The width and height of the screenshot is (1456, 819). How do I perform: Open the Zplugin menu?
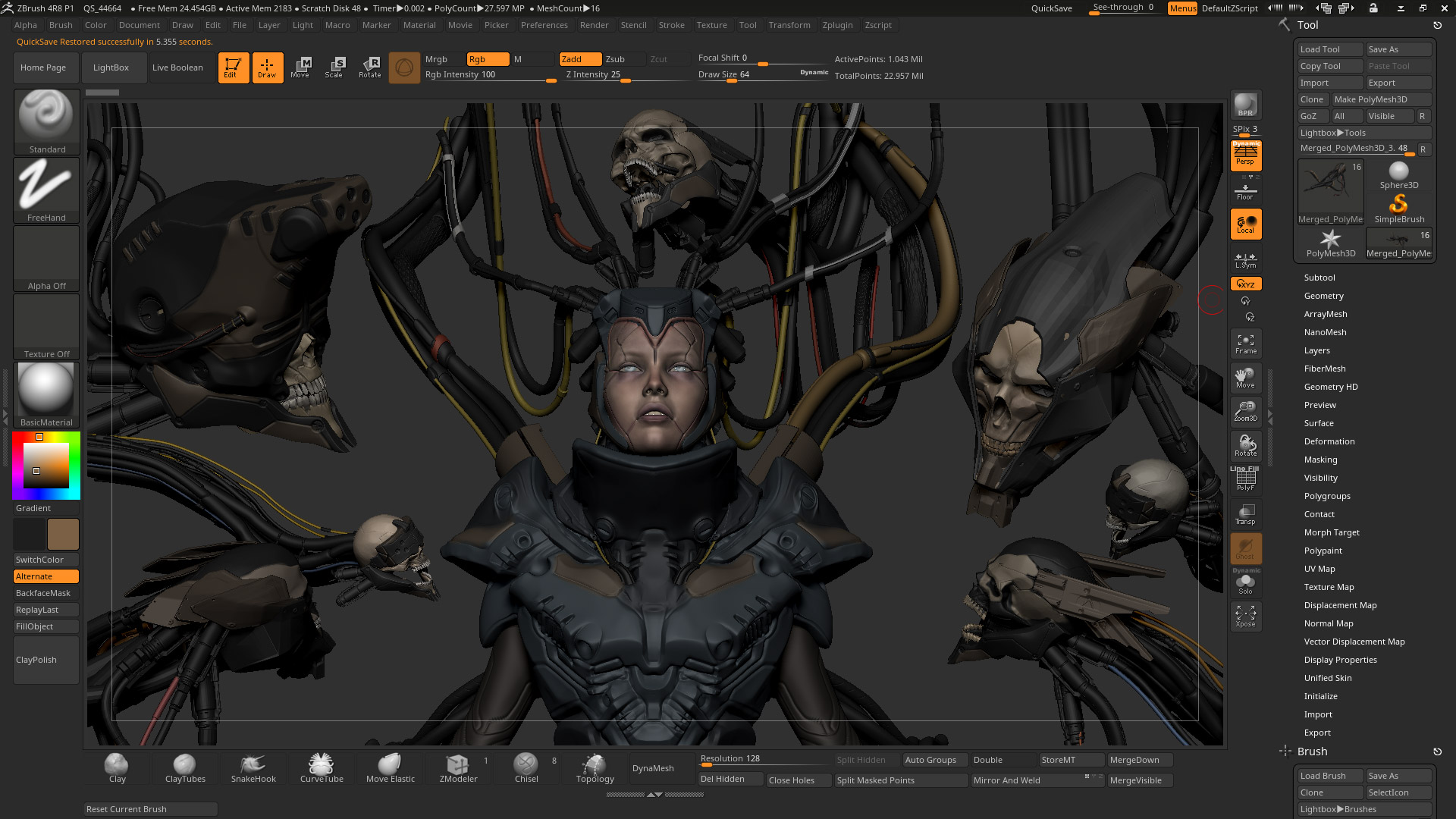[837, 25]
